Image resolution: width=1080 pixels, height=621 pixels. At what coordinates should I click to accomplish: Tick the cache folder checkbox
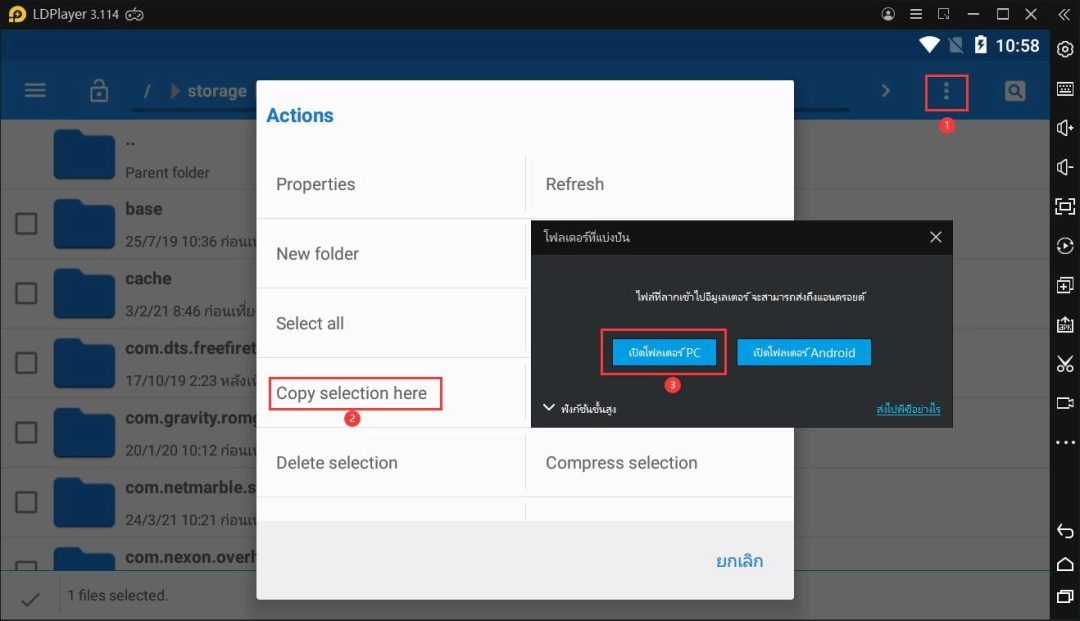pos(27,293)
